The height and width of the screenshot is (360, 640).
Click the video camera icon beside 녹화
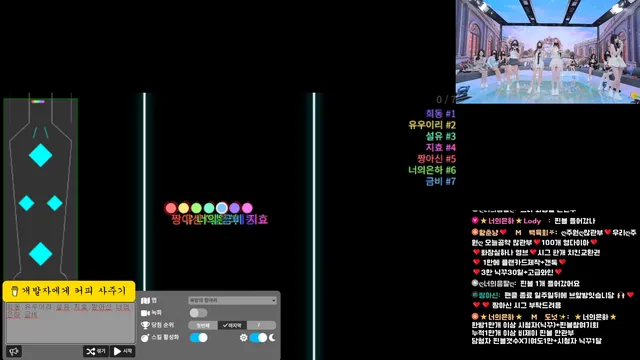(145, 313)
